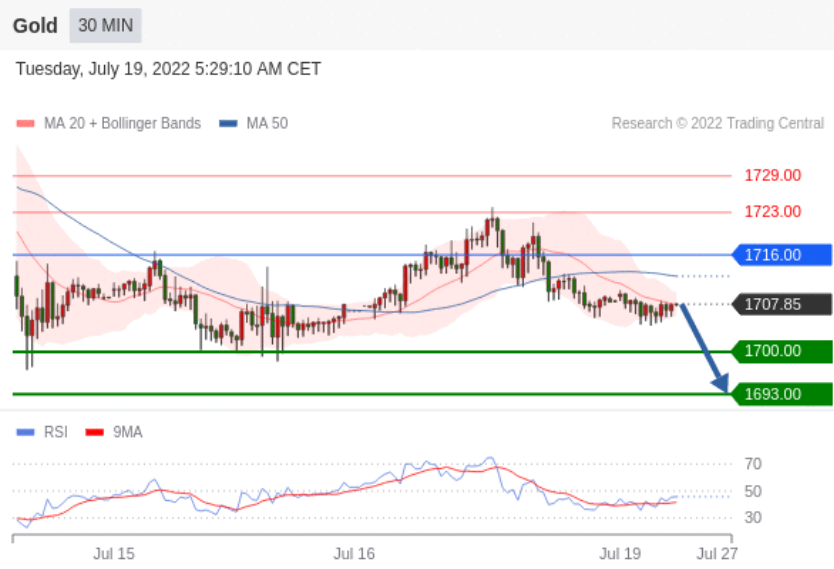Click the MA 20 + Bollinger Bands legend swatch
834x569 pixels.
26,123
